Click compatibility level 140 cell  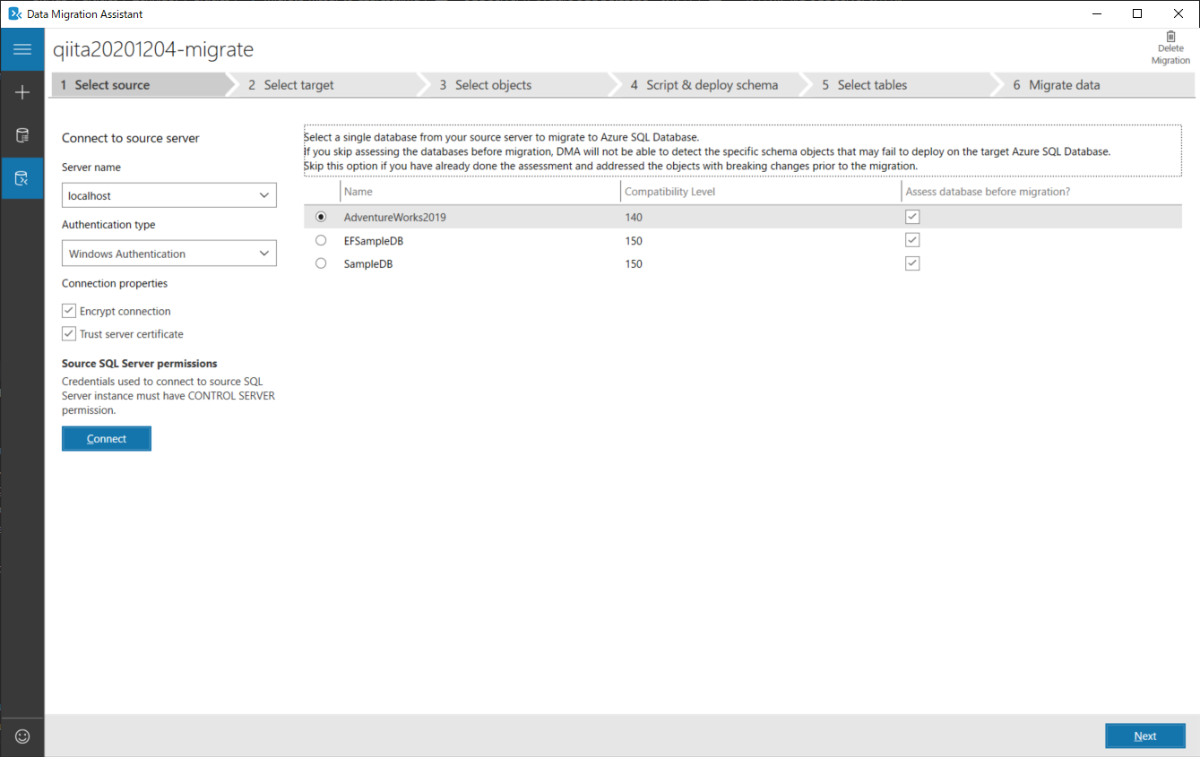point(634,217)
